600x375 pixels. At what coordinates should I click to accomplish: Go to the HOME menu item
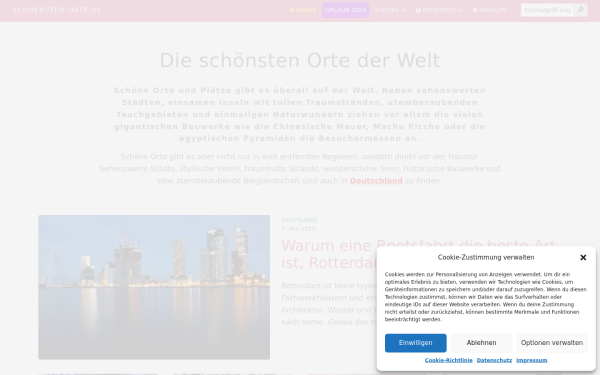[303, 10]
